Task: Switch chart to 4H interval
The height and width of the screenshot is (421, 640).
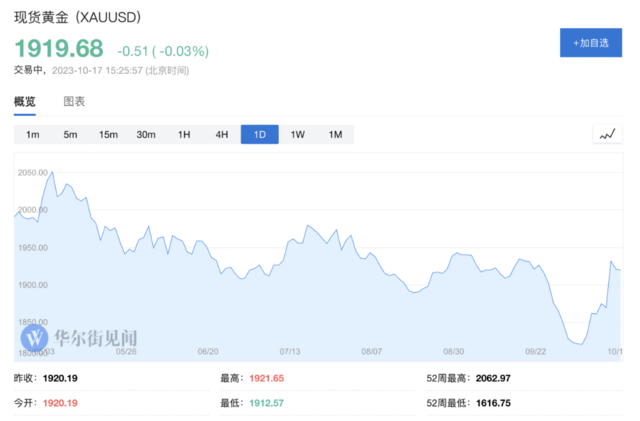Action: pos(222,134)
